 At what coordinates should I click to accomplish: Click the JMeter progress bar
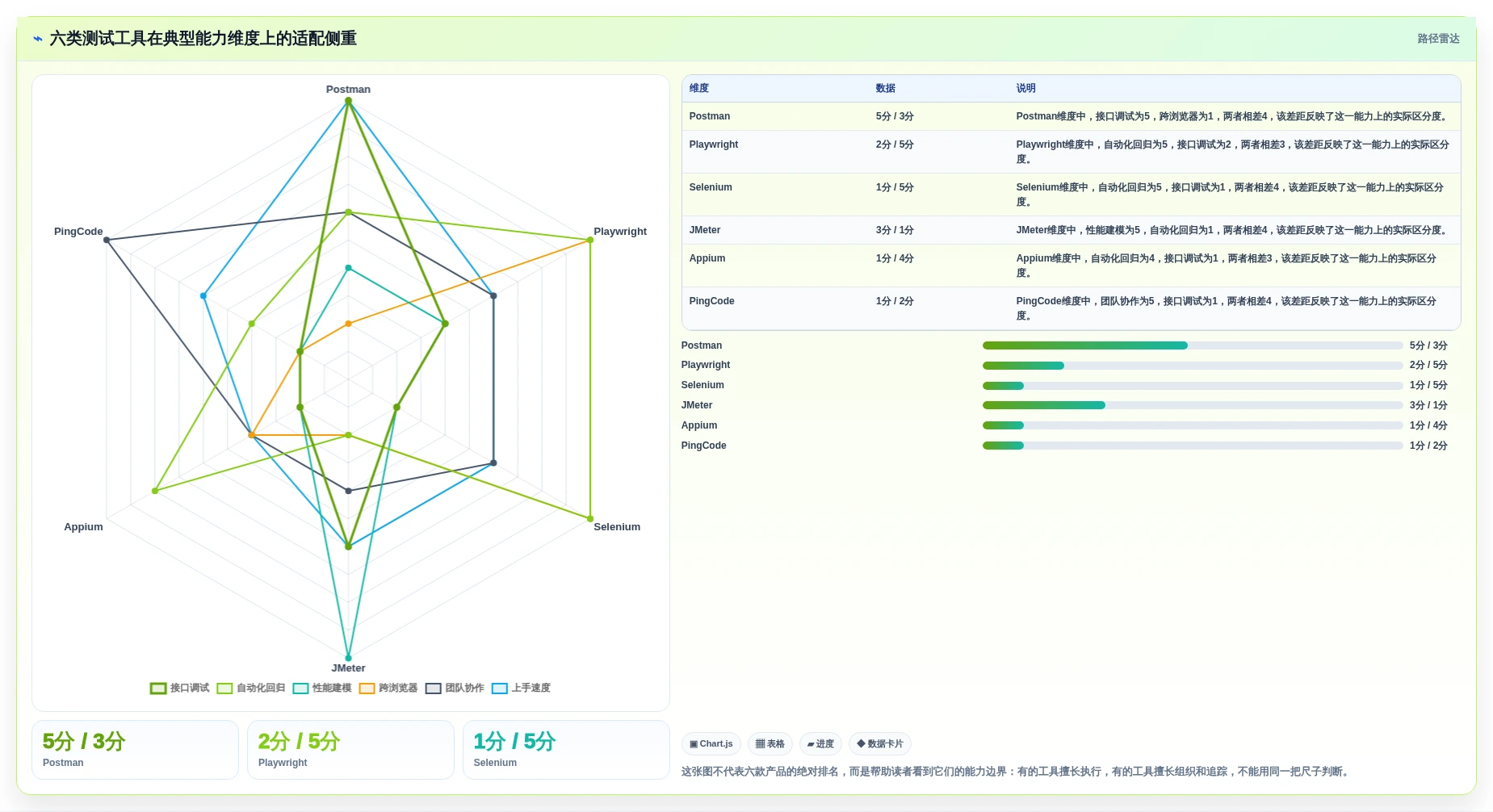tap(1193, 405)
